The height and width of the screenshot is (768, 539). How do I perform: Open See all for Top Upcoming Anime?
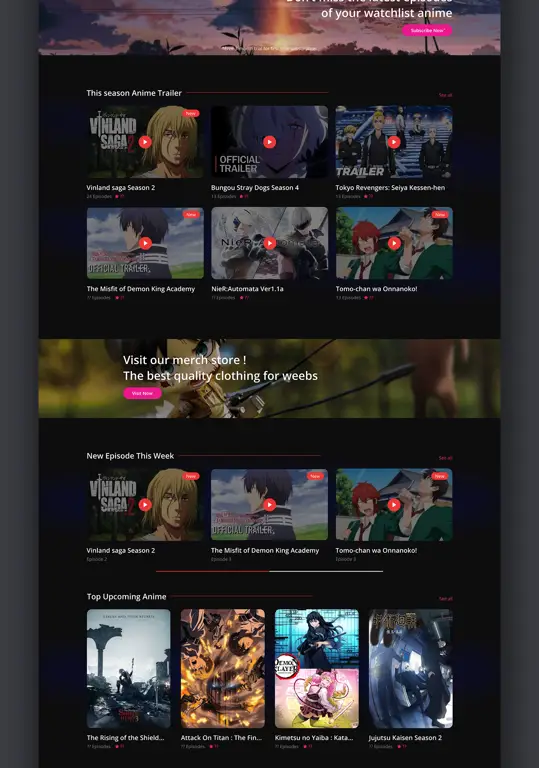445,599
